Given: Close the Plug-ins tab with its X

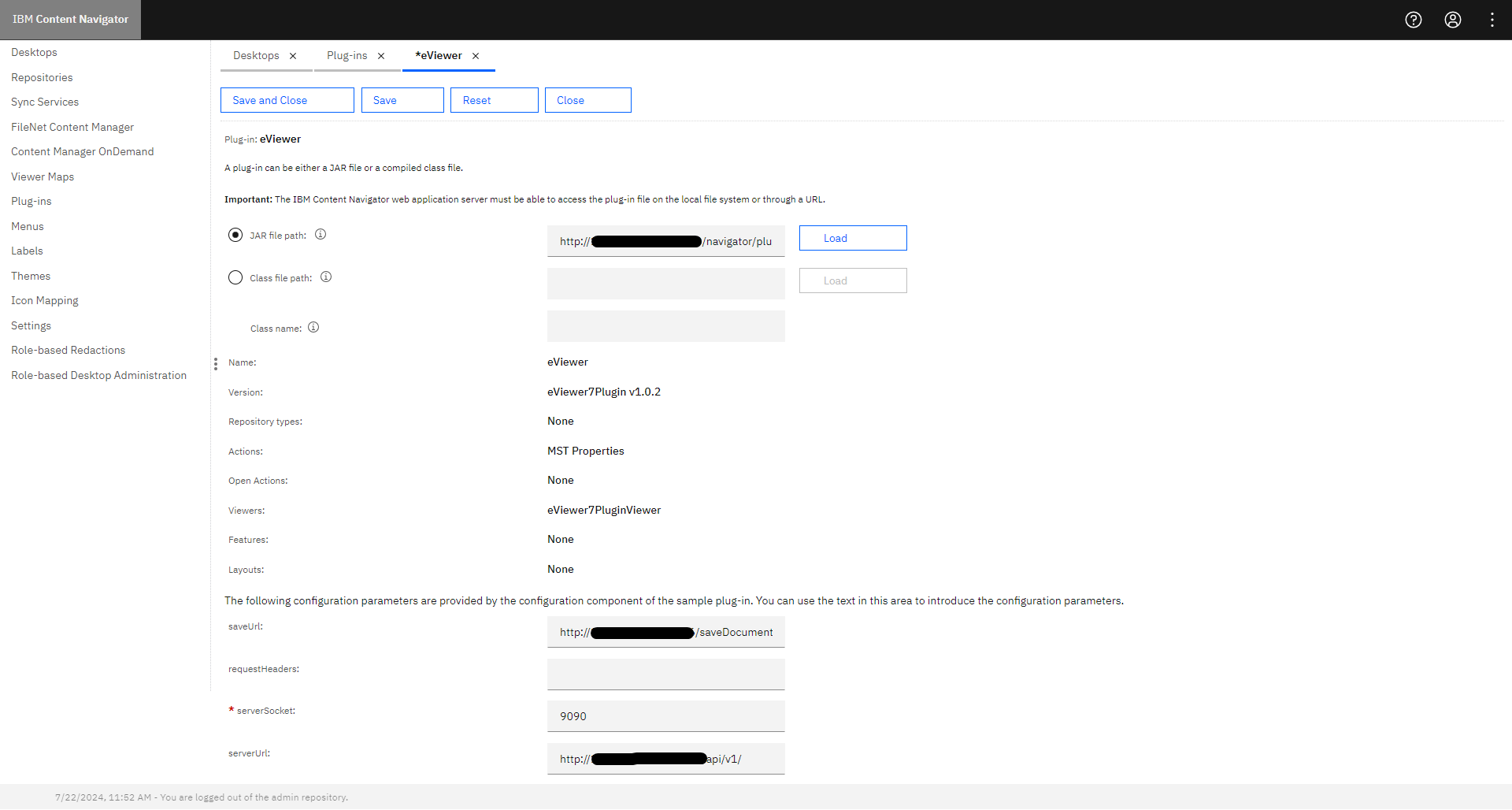Looking at the screenshot, I should pos(381,56).
